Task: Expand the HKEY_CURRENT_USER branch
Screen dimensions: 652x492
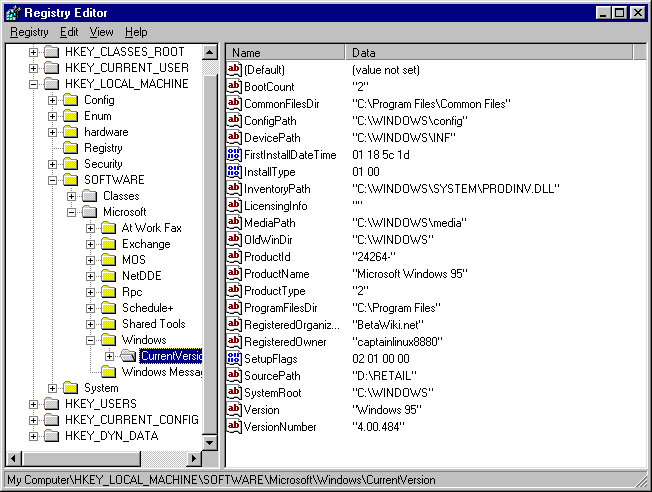Action: (33, 68)
